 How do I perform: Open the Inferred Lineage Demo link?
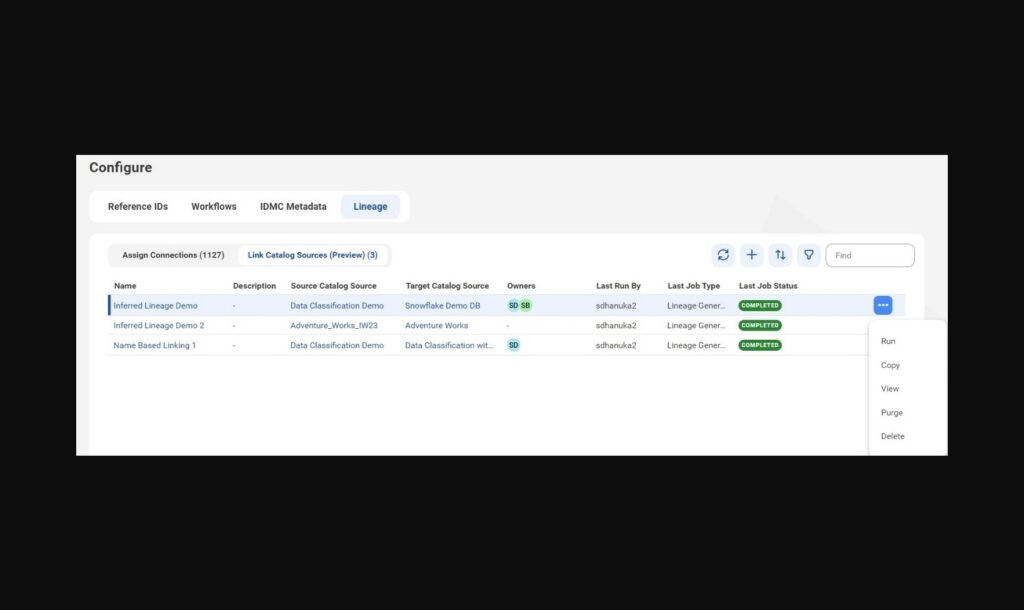point(155,306)
